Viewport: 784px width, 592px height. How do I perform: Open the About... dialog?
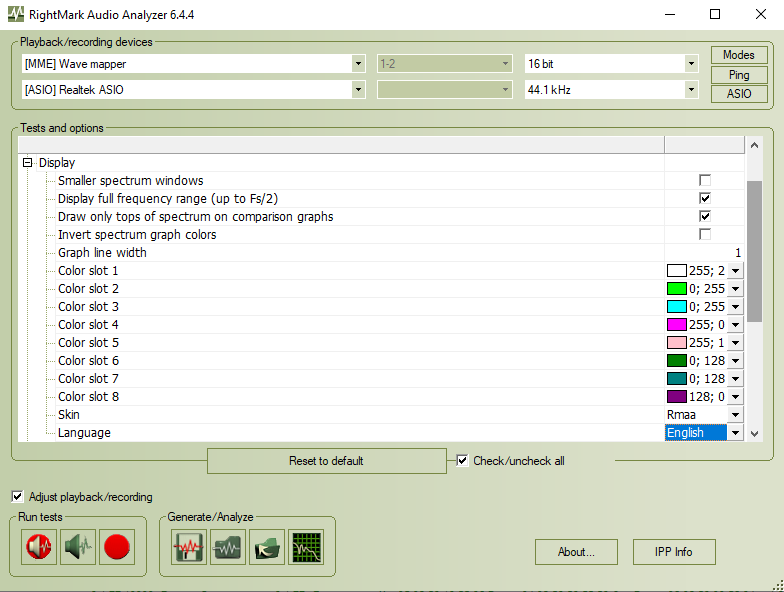(x=576, y=552)
